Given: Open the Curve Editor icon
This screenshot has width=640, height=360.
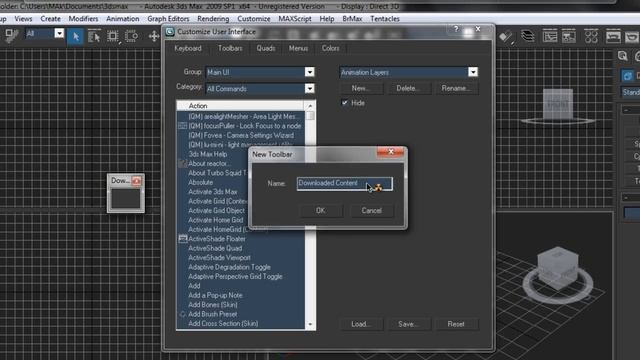Looking at the screenshot, I should tap(550, 37).
